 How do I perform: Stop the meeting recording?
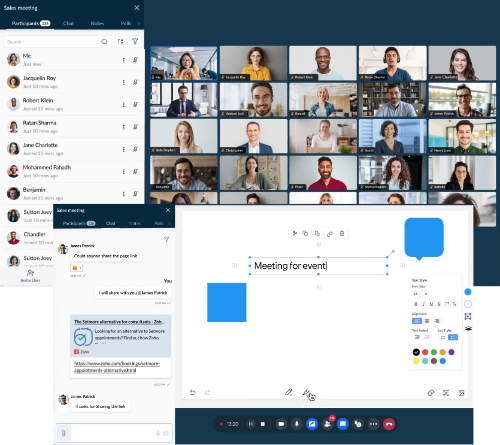click(x=263, y=424)
